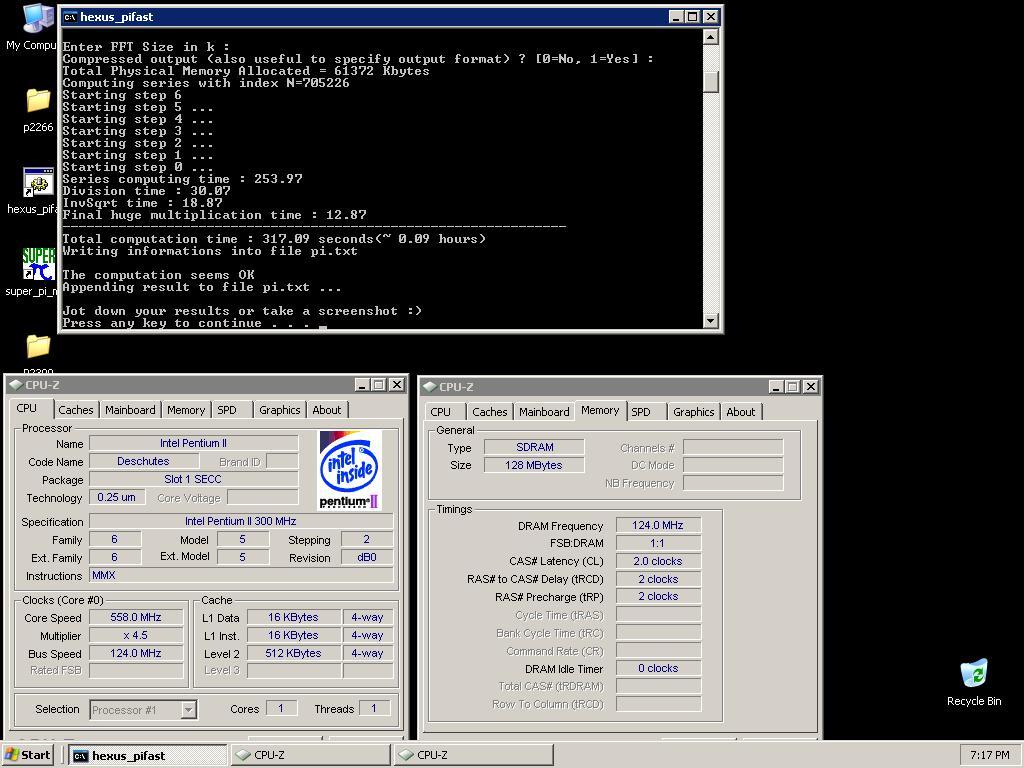
Task: Click the FSB:DRAM 1:1 ratio value
Action: pos(658,543)
